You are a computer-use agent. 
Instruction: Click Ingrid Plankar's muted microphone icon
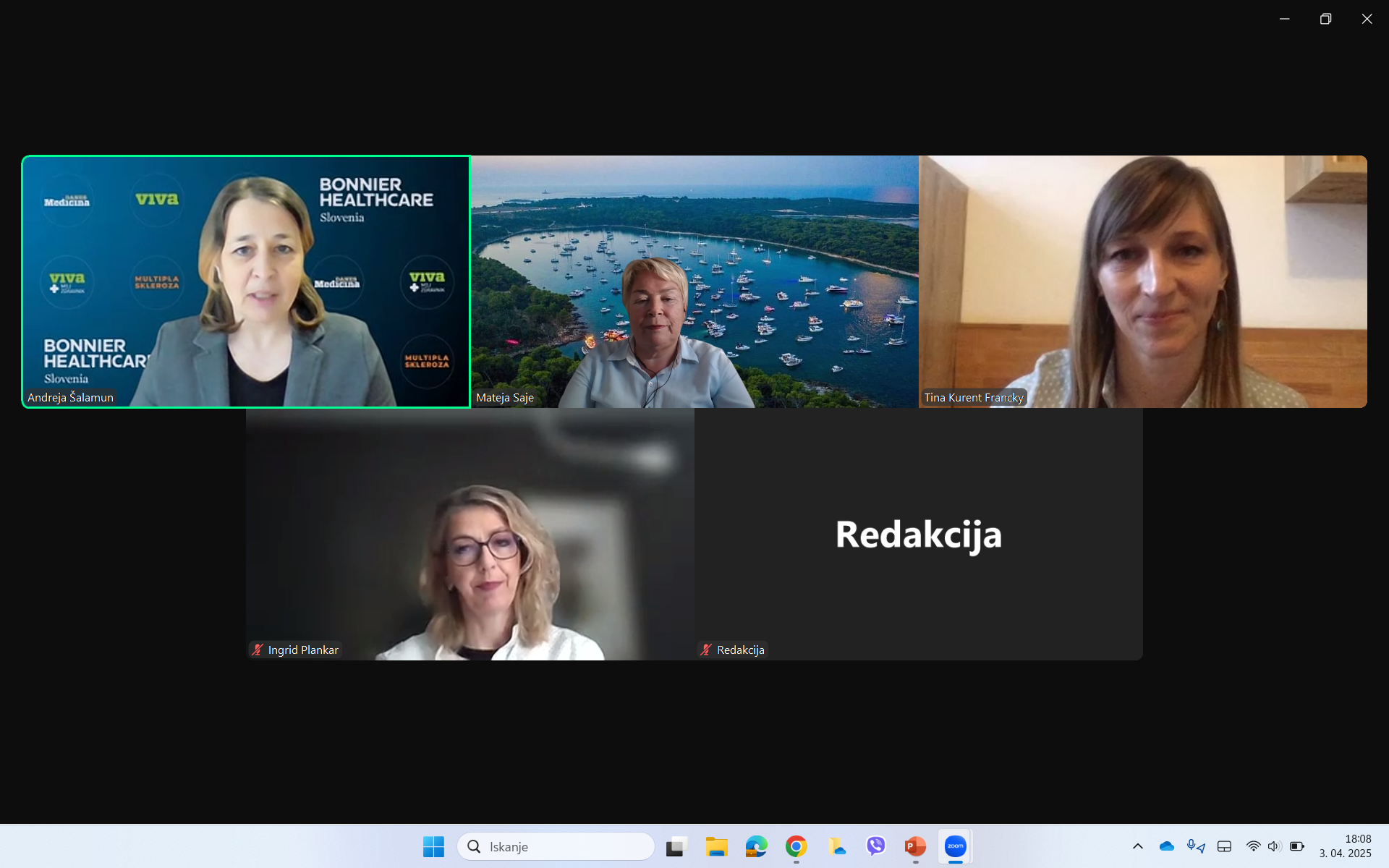pyautogui.click(x=258, y=650)
